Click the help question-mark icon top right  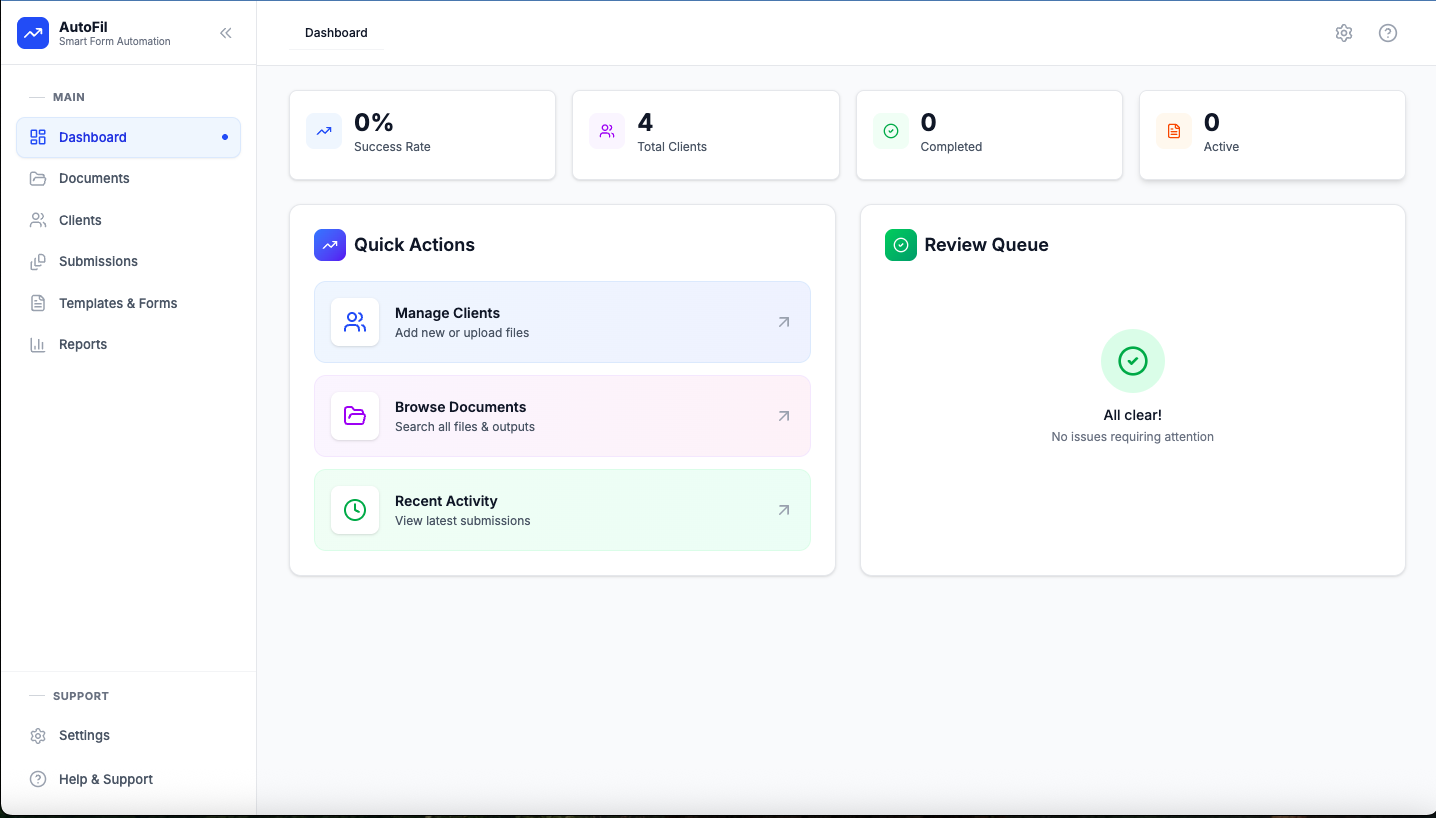(x=1388, y=33)
